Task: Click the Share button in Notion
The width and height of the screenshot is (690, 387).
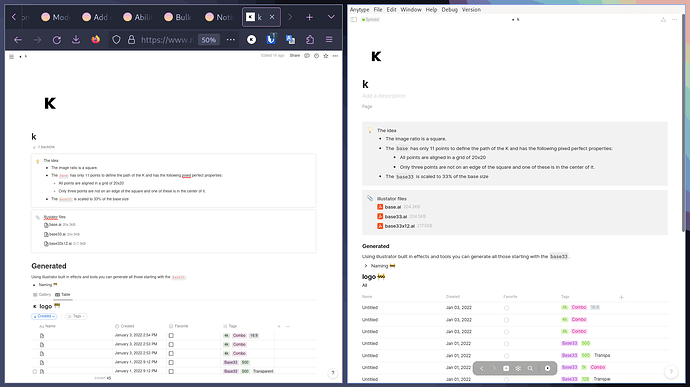Action: pos(295,56)
